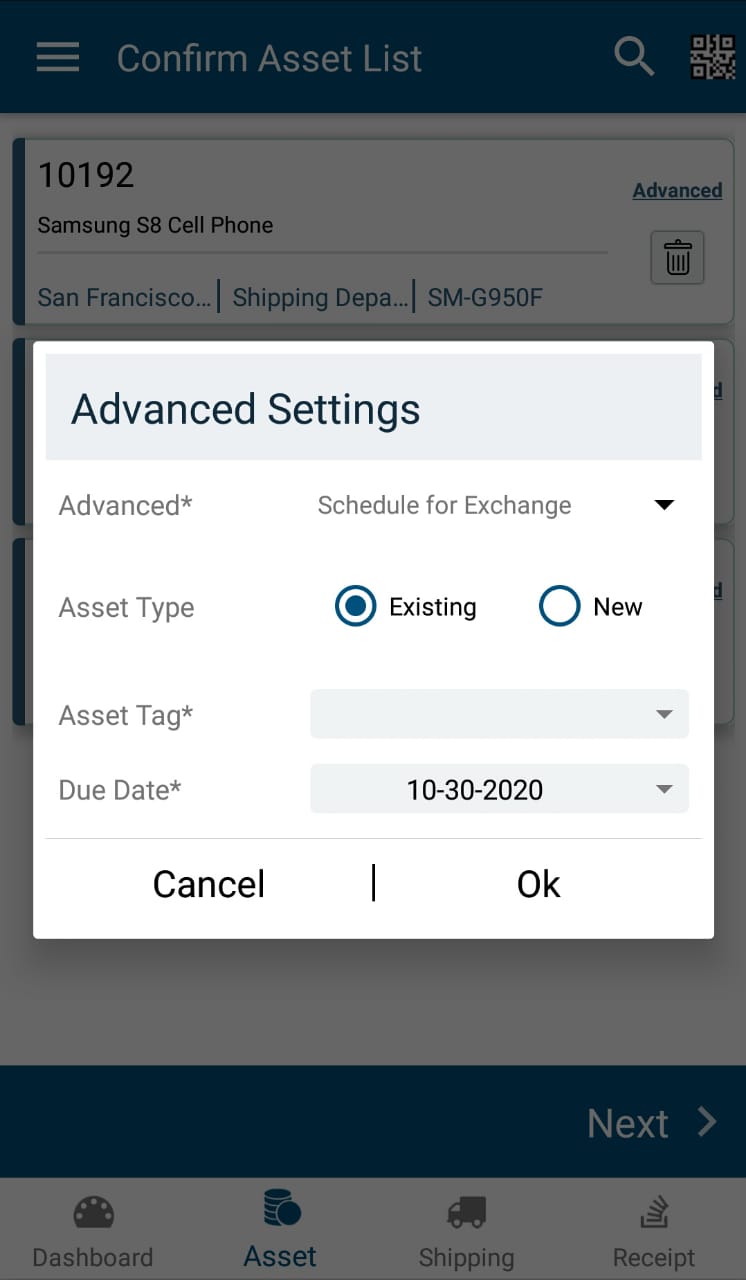
Task: Select the Samsung S8 Cell Phone card
Action: pos(373,232)
